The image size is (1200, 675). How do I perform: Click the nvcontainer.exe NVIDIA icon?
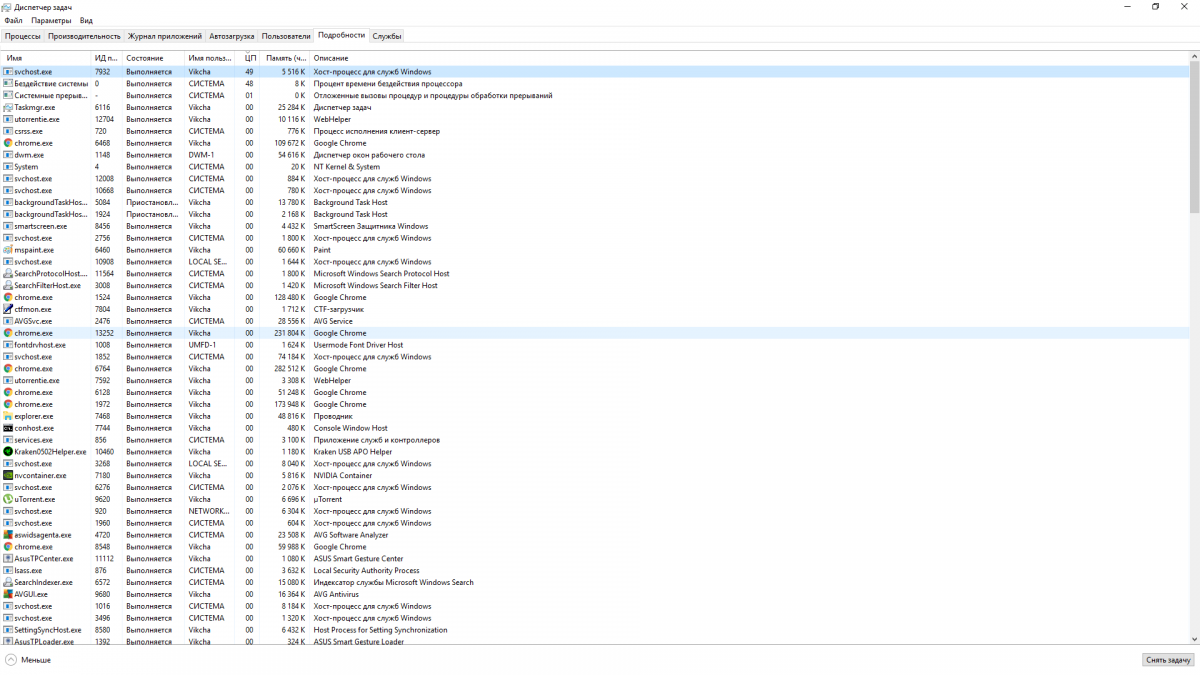[x=8, y=476]
